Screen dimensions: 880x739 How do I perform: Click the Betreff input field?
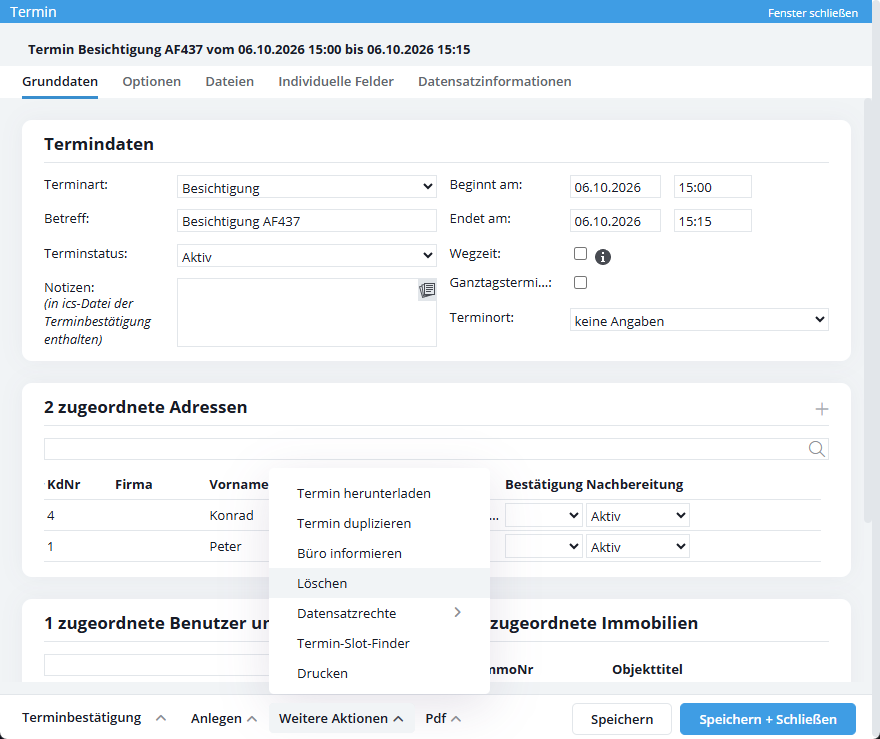click(306, 221)
